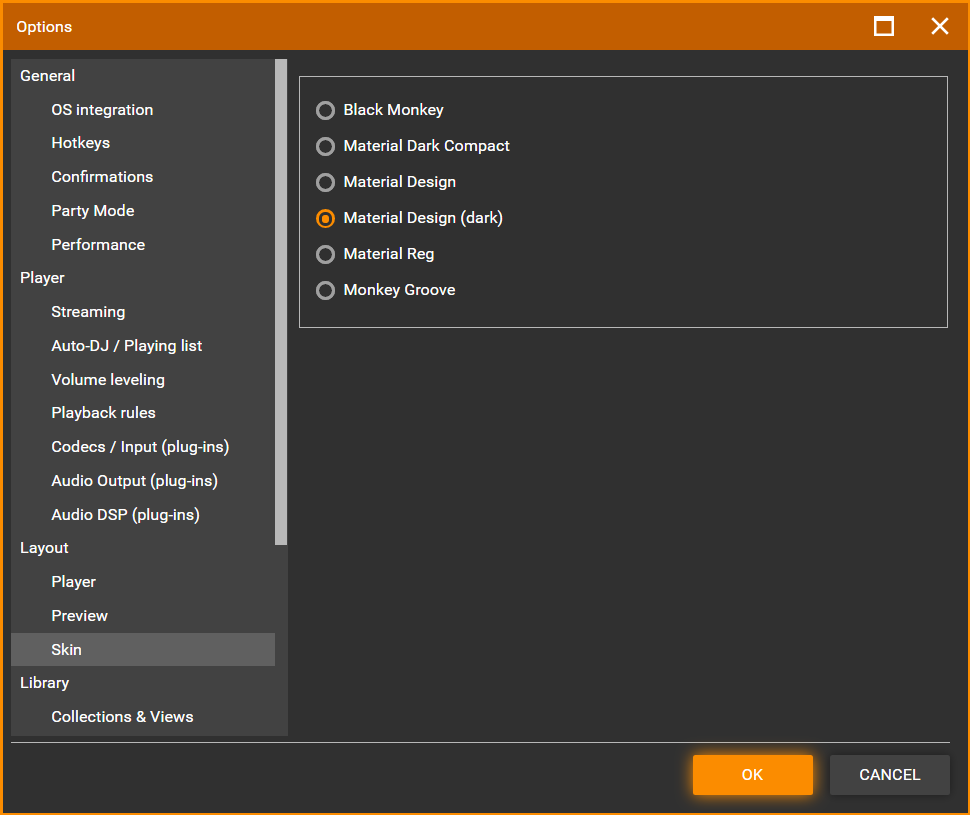
Task: Open Auto-DJ / Playing list settings
Action: point(127,346)
